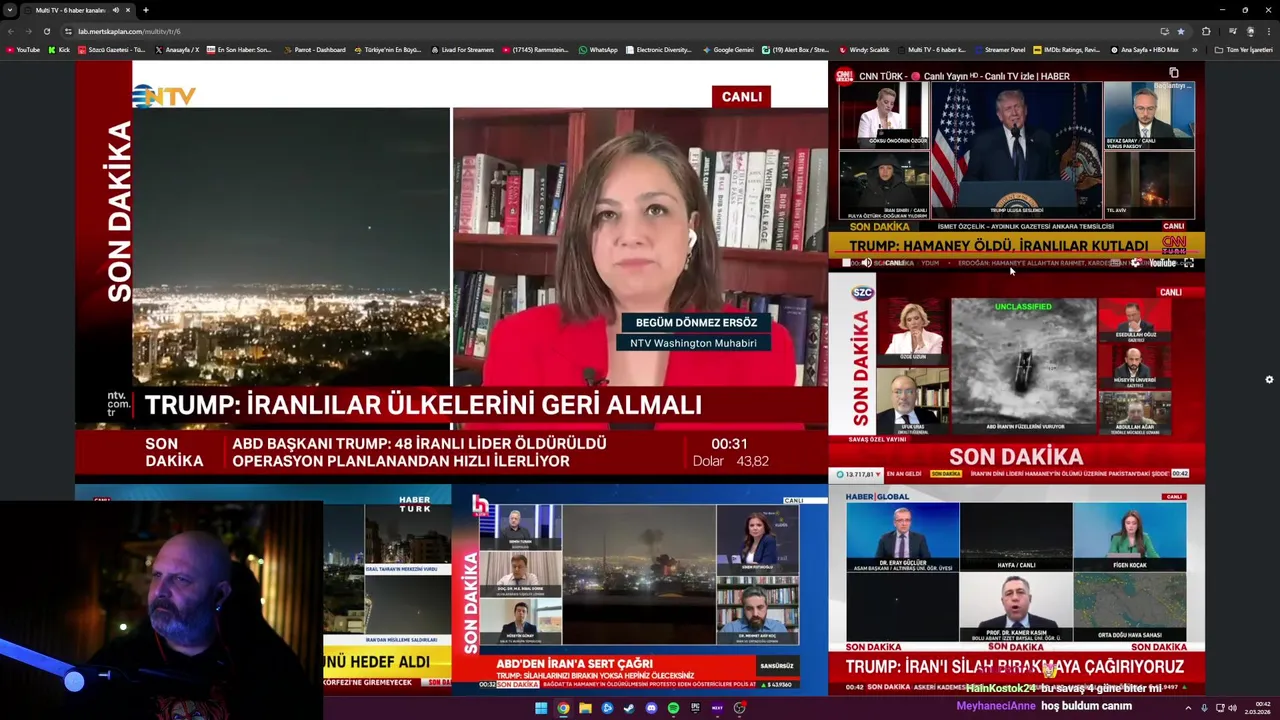The image size is (1280, 720).
Task: Open the Streamer Panel bookmark
Action: [1000, 49]
